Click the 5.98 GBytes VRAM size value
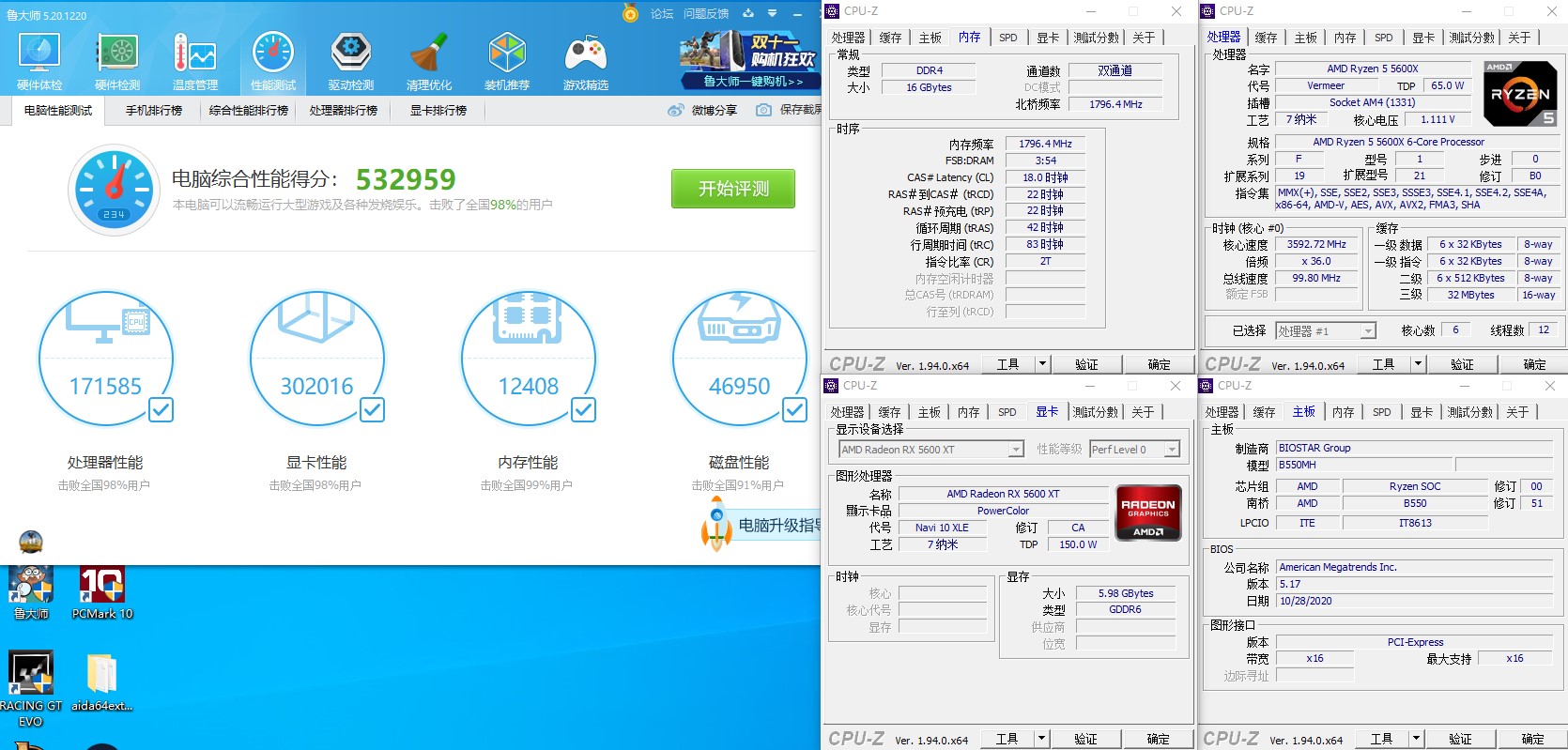This screenshot has width=1568, height=750. click(1126, 593)
